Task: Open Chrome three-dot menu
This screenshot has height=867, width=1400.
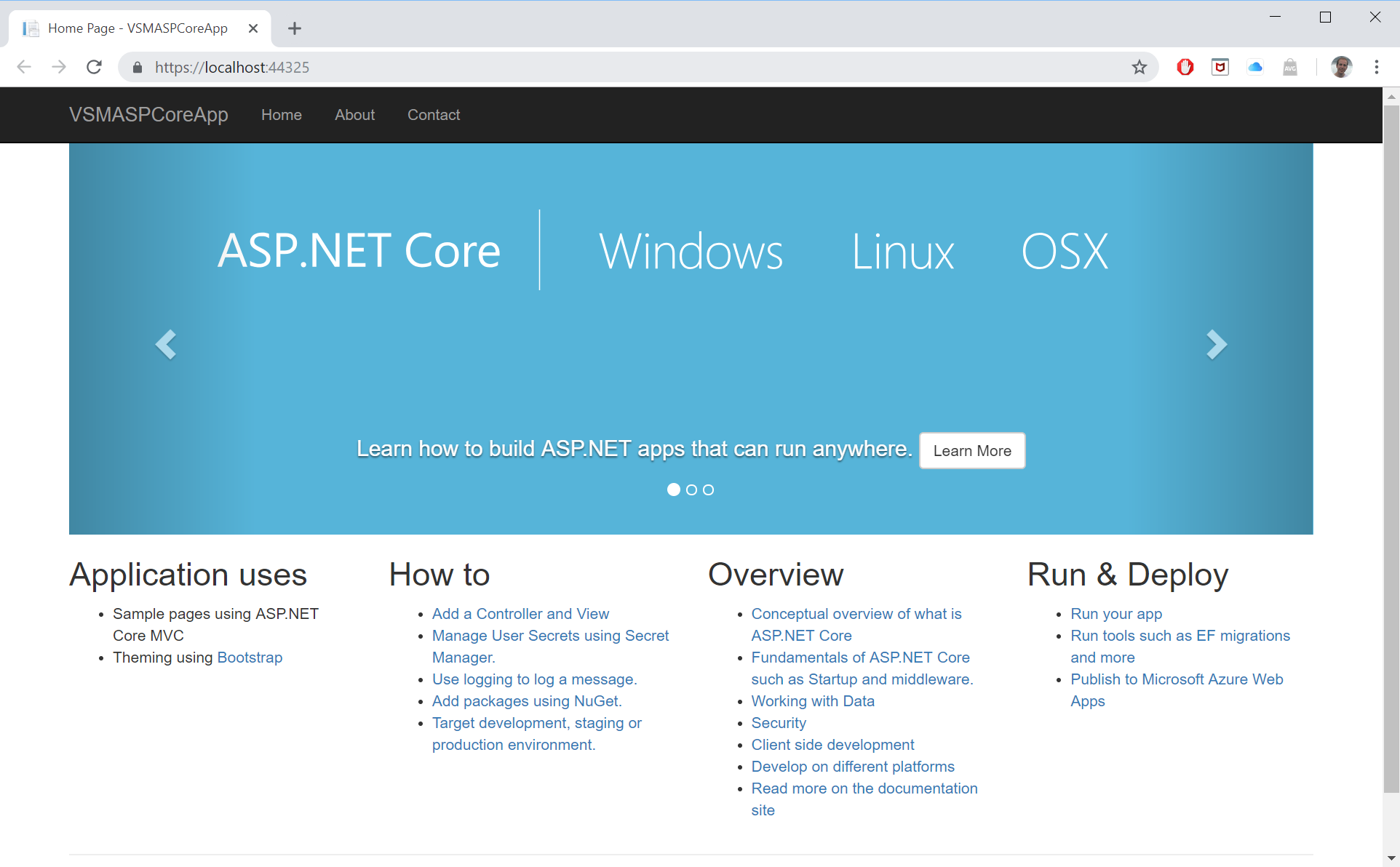Action: coord(1376,67)
